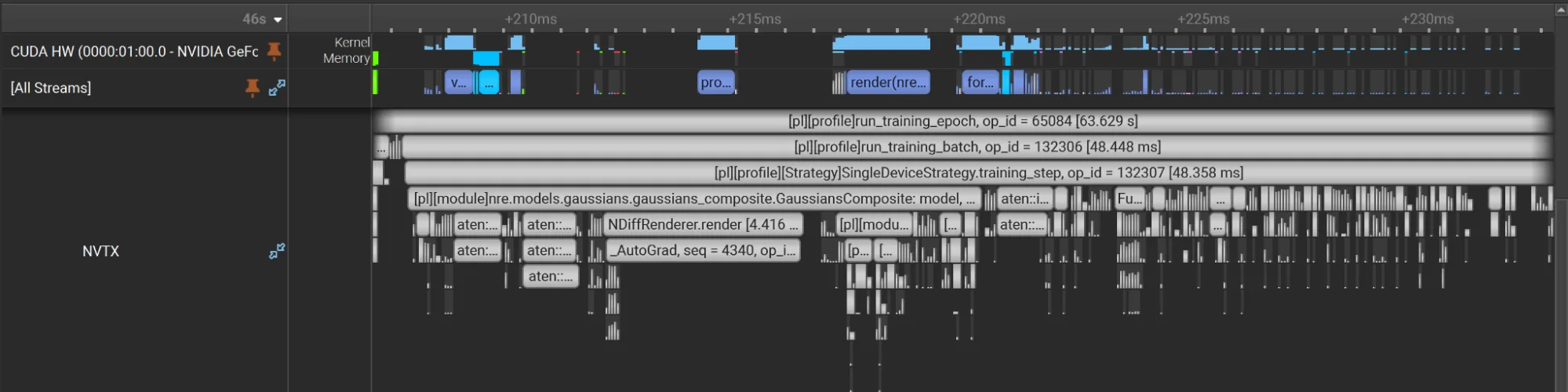Select the Kernel sub-row label
The image size is (1568, 392).
click(351, 42)
